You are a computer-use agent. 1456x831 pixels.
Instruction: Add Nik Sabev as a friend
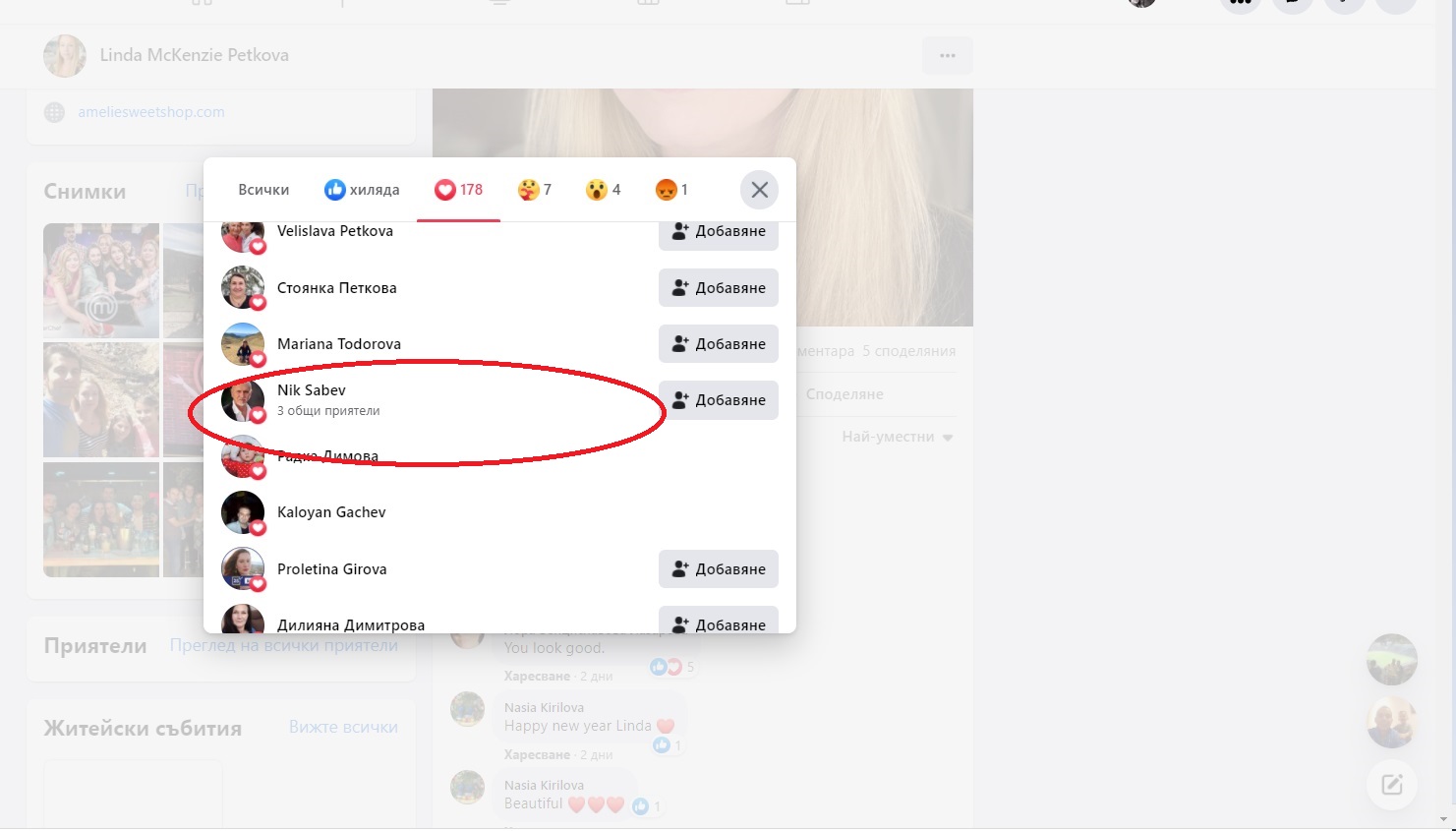718,400
